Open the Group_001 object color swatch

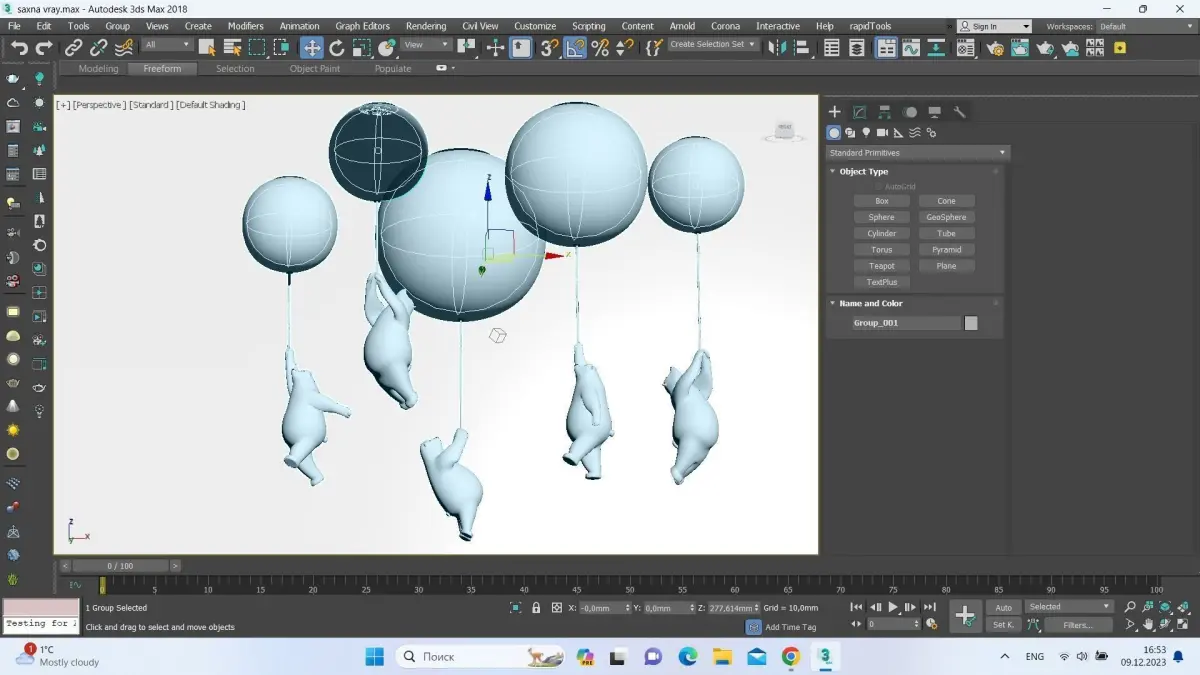click(971, 323)
